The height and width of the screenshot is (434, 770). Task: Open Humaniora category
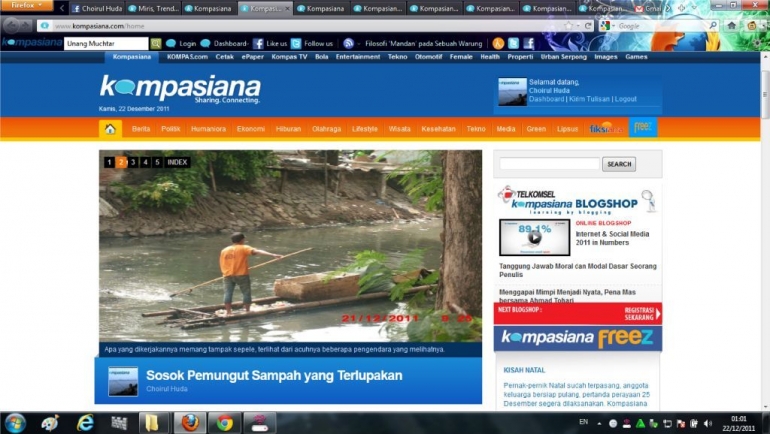[208, 129]
